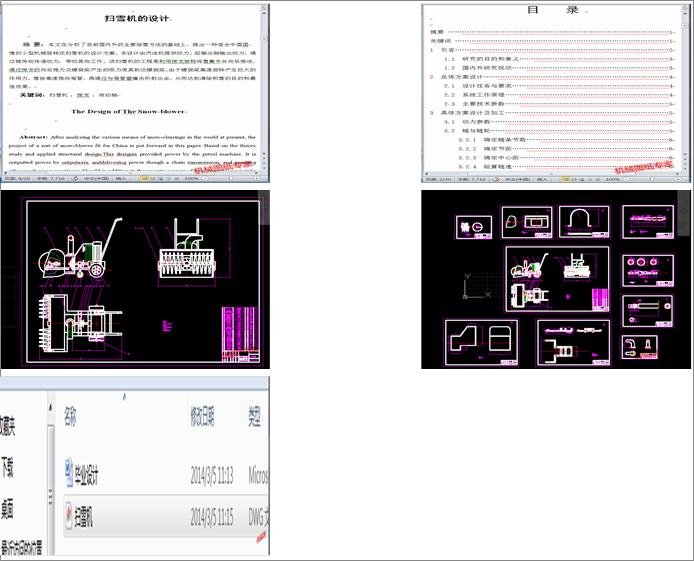This screenshot has height=561, width=694.
Task: Click zoom-in plus button in contents Word window
Action: coord(677,180)
